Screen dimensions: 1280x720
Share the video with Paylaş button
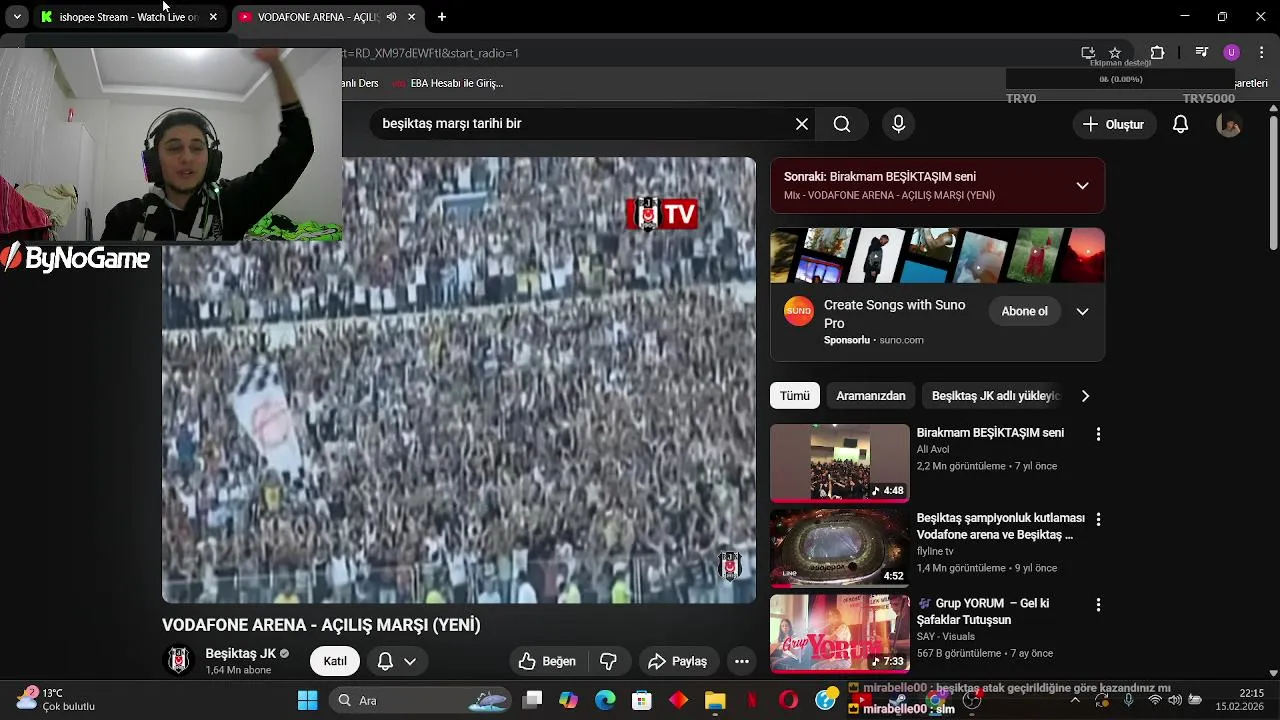click(x=678, y=661)
